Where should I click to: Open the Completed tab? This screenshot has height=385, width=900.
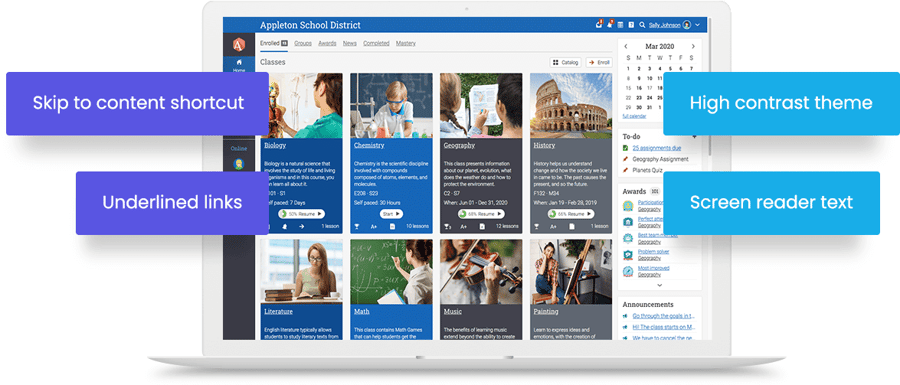click(x=376, y=43)
